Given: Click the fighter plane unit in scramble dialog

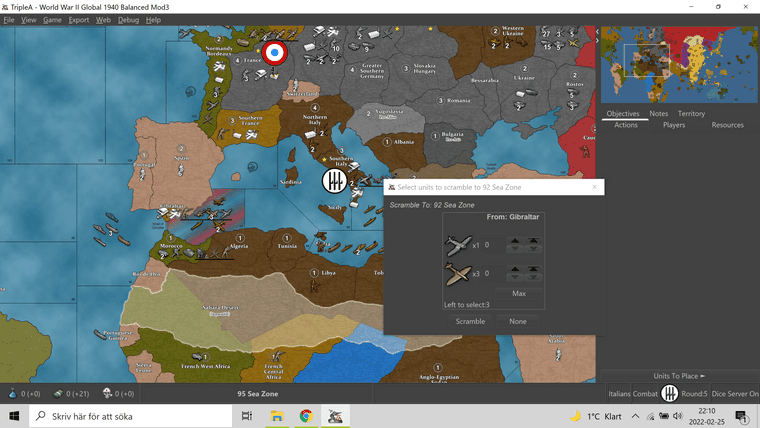Looking at the screenshot, I should [x=458, y=245].
